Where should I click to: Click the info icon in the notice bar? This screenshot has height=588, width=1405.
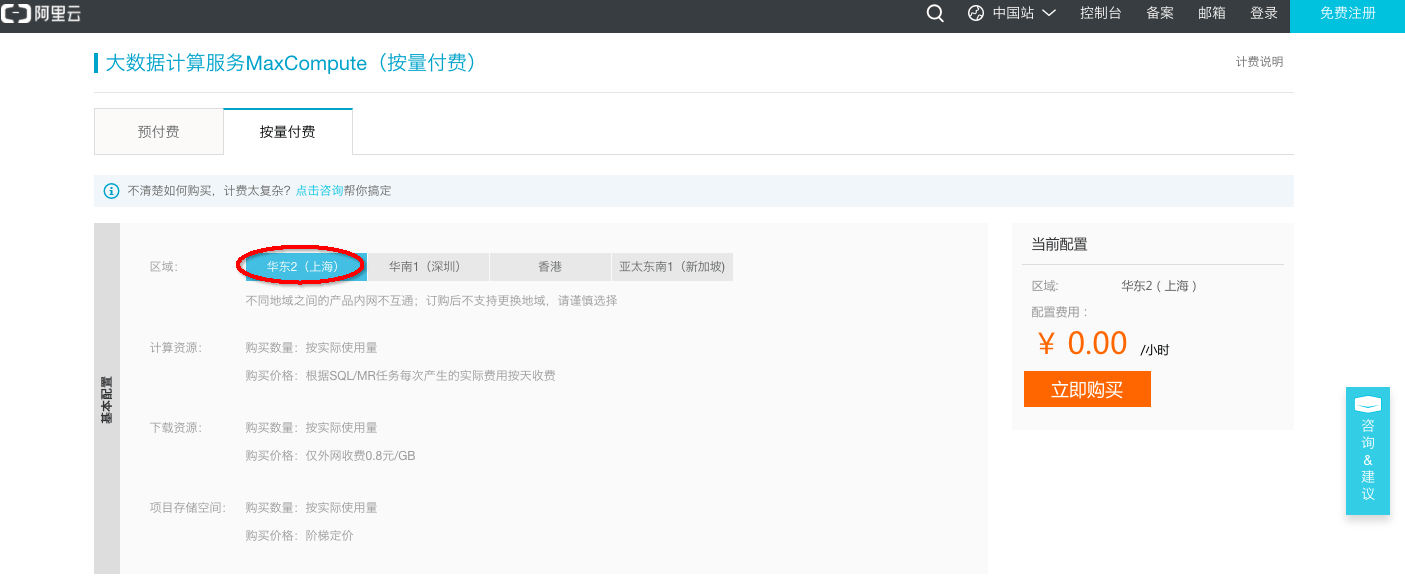point(111,190)
